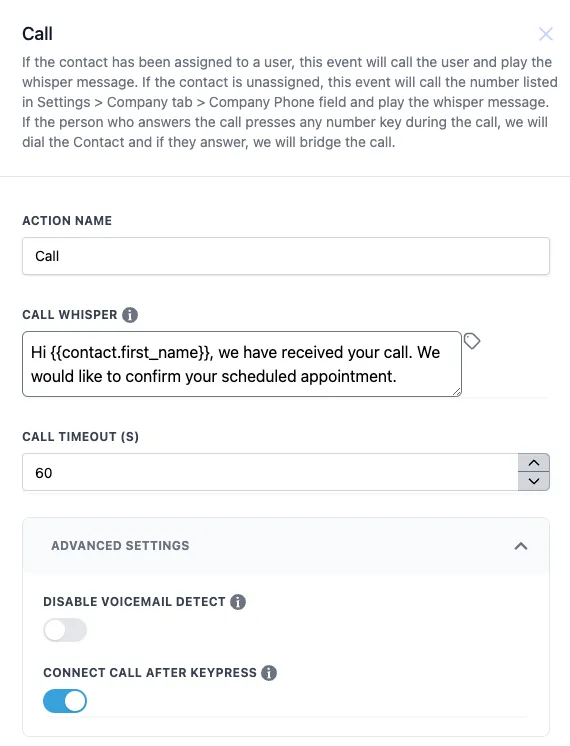The width and height of the screenshot is (570, 746).
Task: Click the Disable Voicemail Detect info icon
Action: [238, 602]
